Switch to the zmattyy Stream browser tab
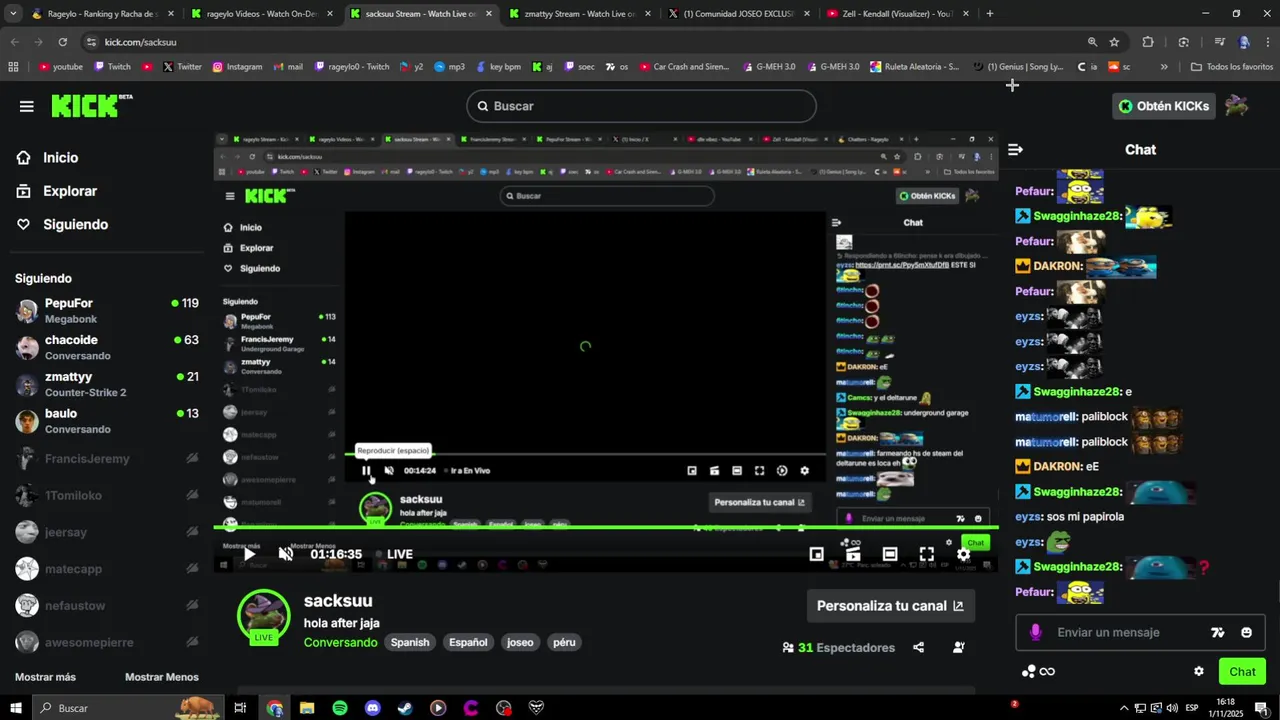The image size is (1280, 720). [579, 14]
